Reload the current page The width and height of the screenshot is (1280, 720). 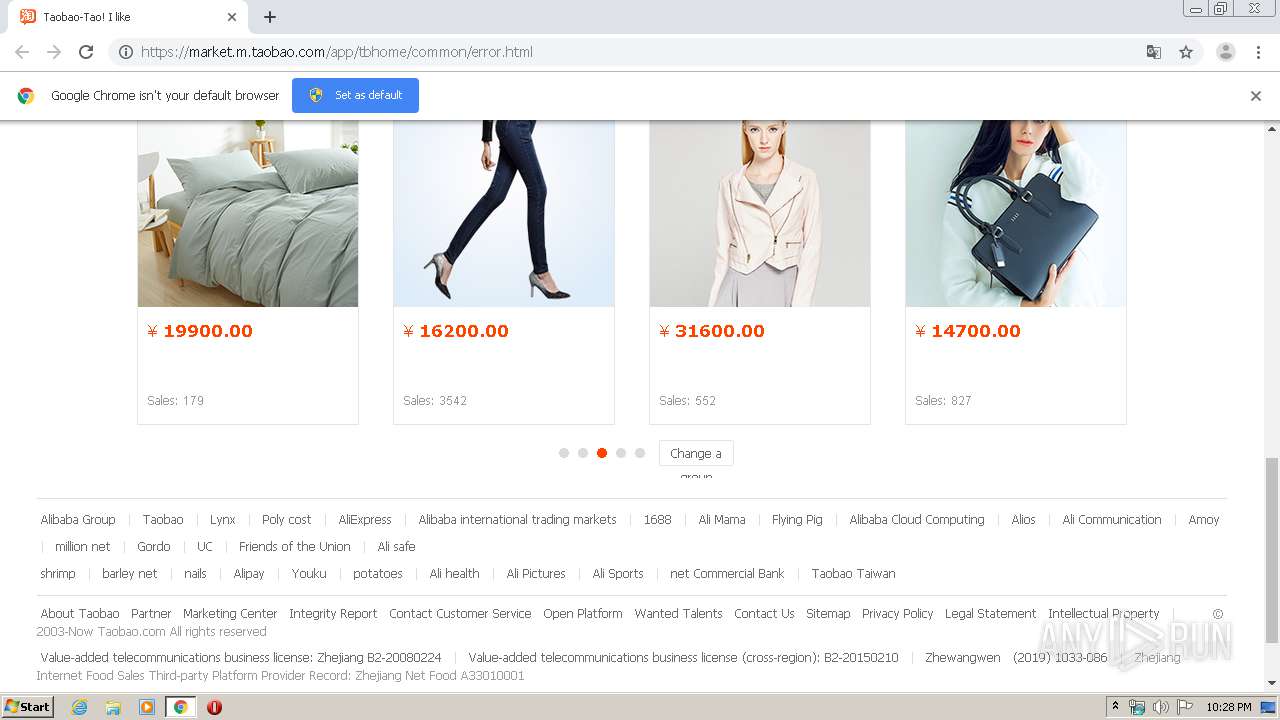(x=86, y=52)
